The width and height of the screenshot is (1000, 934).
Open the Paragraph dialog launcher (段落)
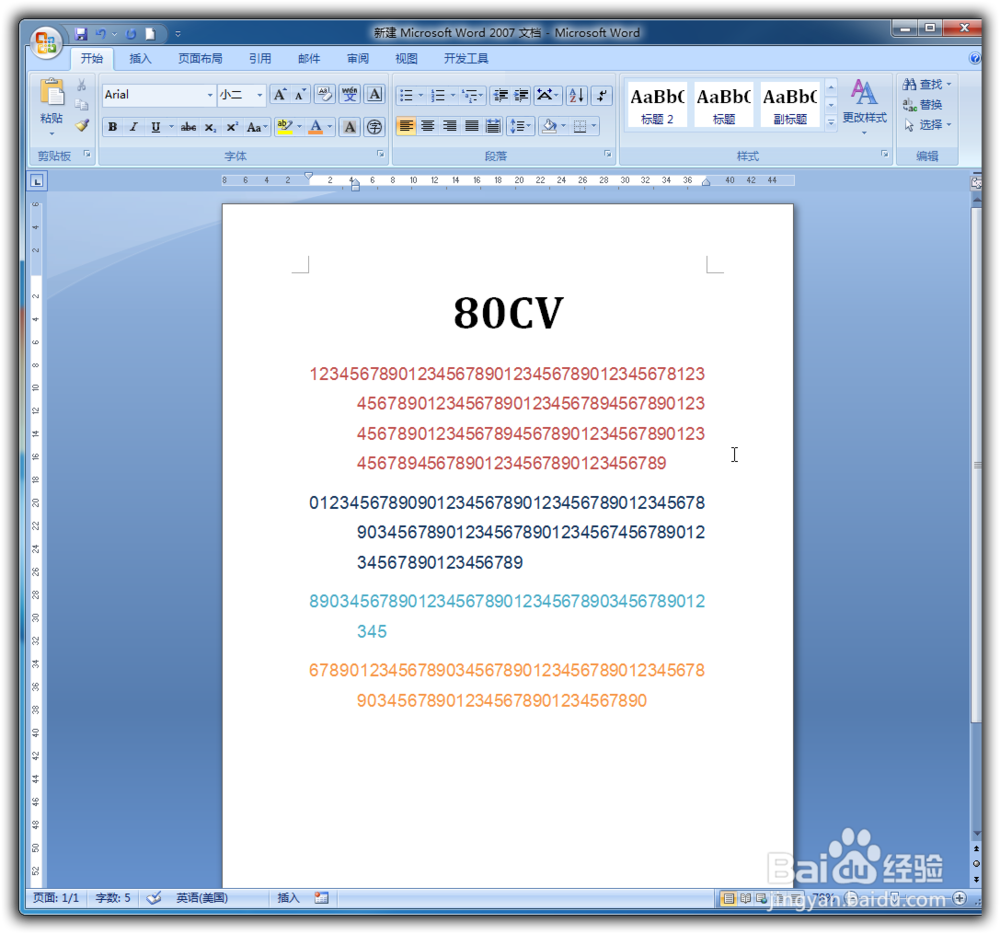(607, 154)
